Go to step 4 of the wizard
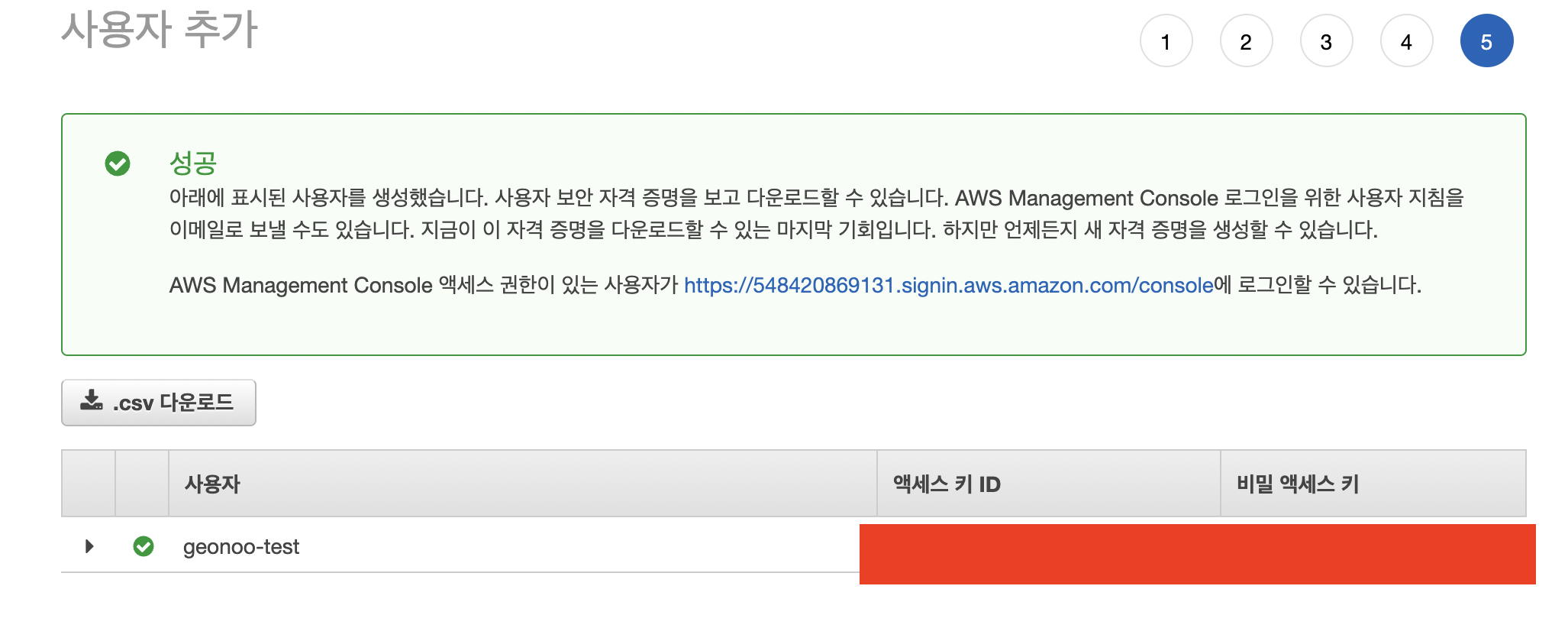 pyautogui.click(x=1406, y=41)
